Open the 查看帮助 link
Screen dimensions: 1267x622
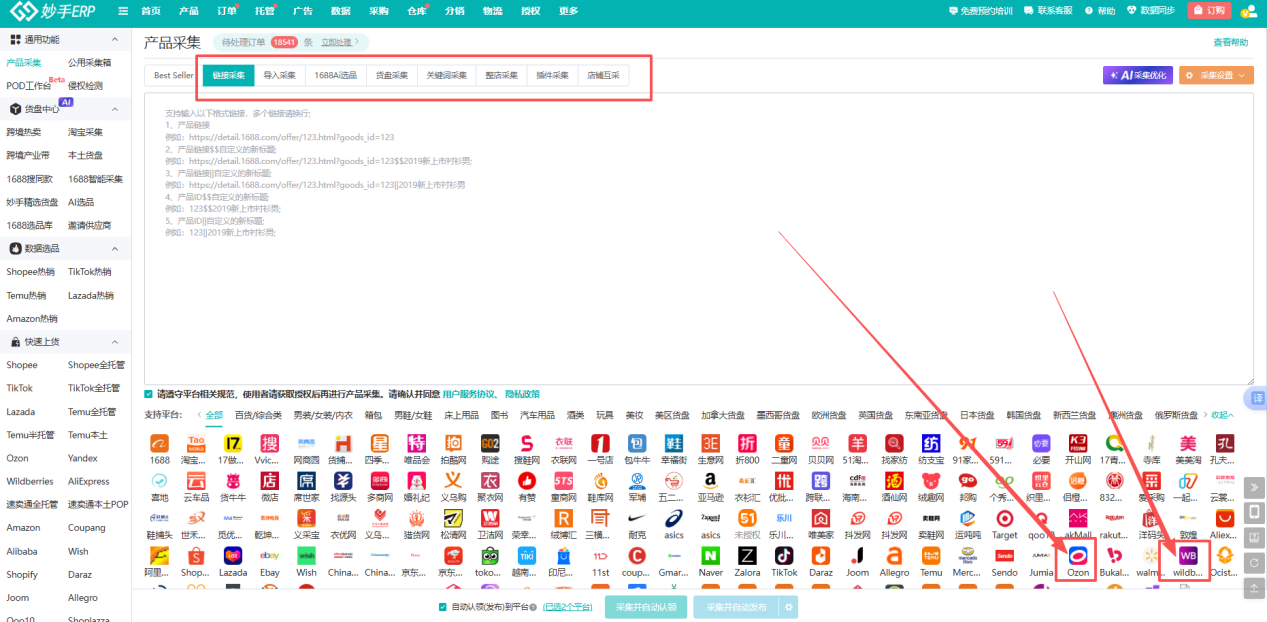pyautogui.click(x=1231, y=42)
